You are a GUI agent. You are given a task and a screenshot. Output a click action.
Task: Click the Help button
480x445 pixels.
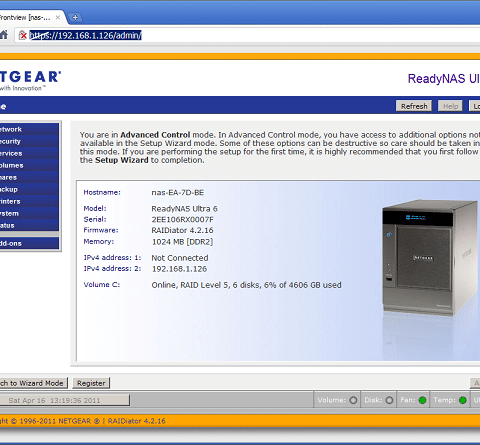click(450, 106)
